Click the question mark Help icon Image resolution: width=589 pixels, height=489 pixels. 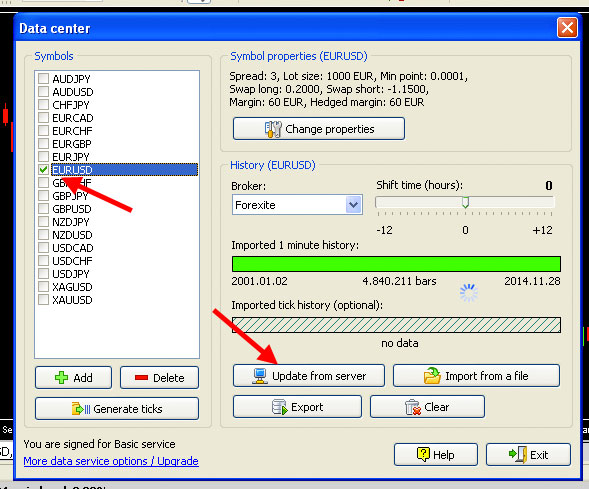423,454
